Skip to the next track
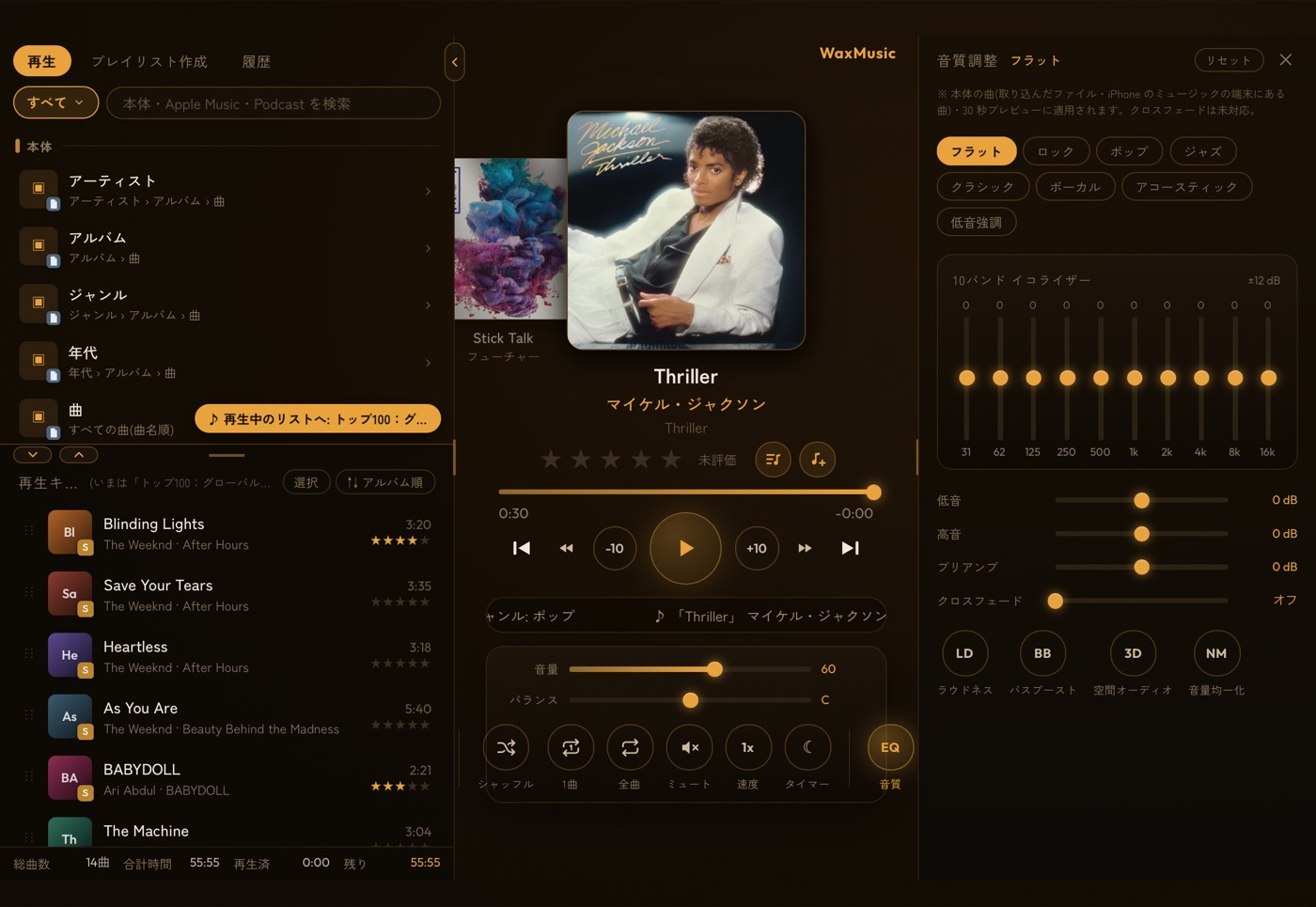Image resolution: width=1316 pixels, height=907 pixels. 850,548
